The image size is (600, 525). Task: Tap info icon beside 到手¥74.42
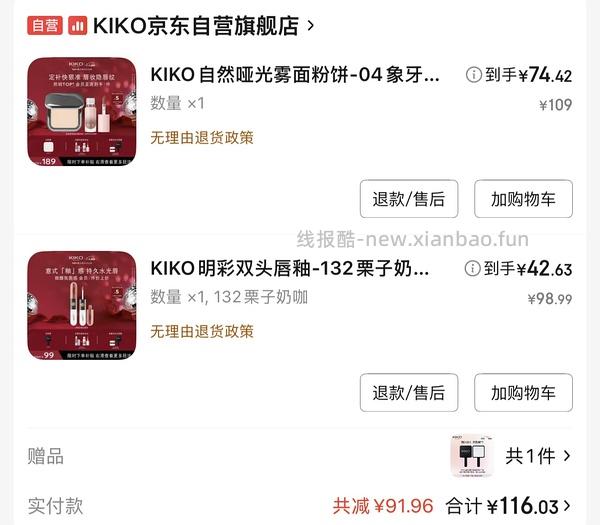pos(473,74)
